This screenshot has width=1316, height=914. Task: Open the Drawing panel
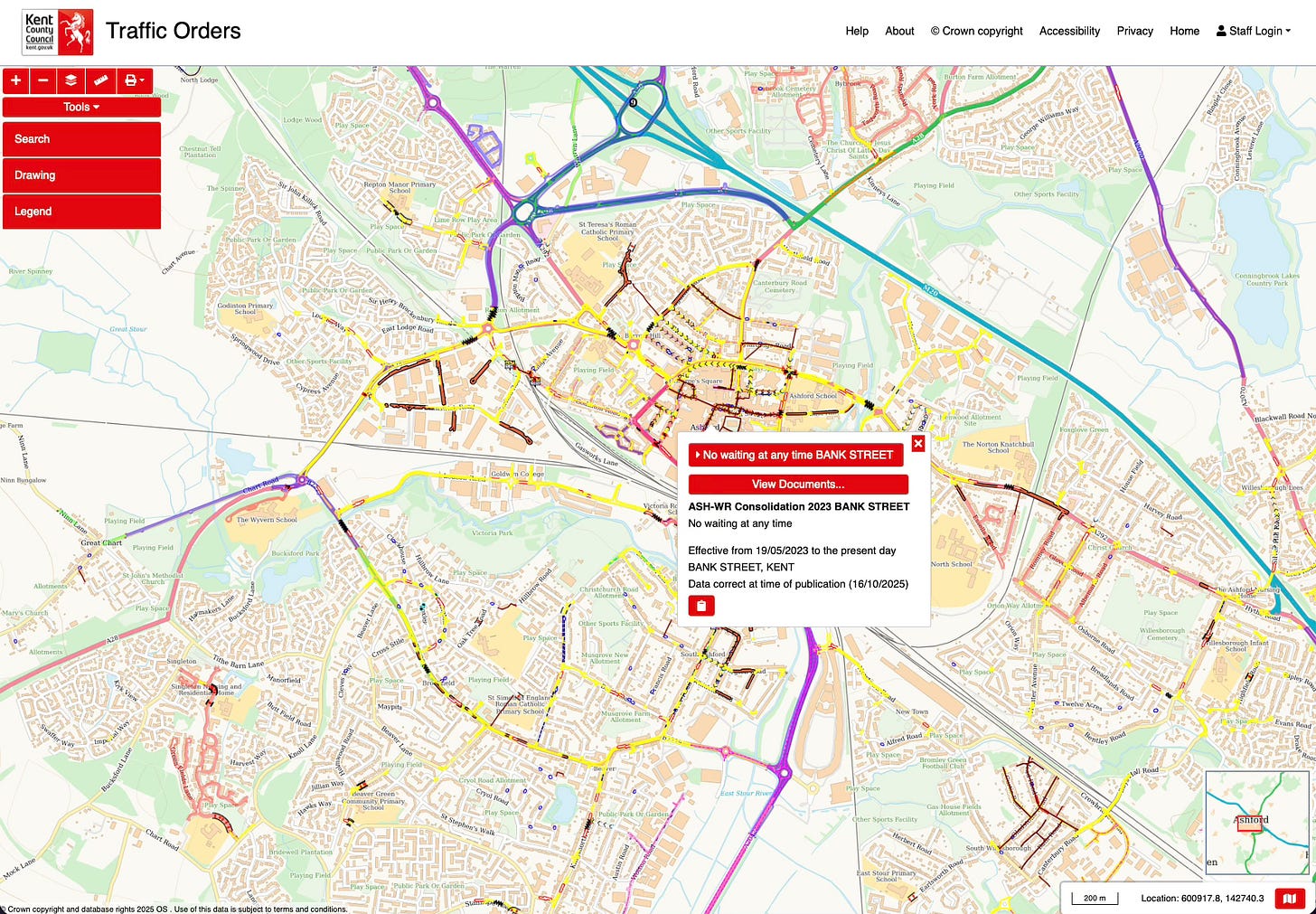click(x=81, y=175)
